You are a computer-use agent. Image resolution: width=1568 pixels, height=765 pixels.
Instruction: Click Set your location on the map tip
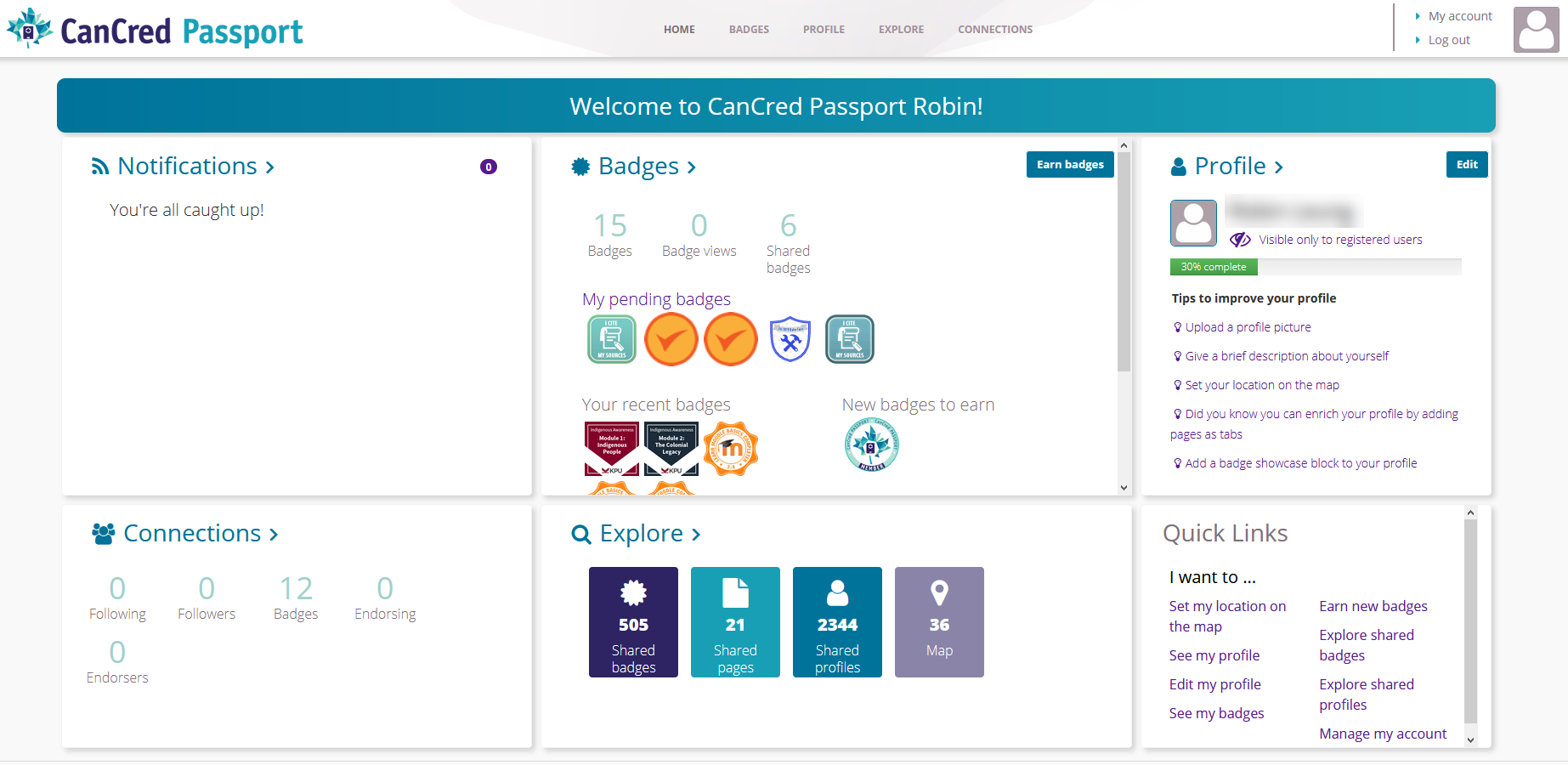[1262, 385]
